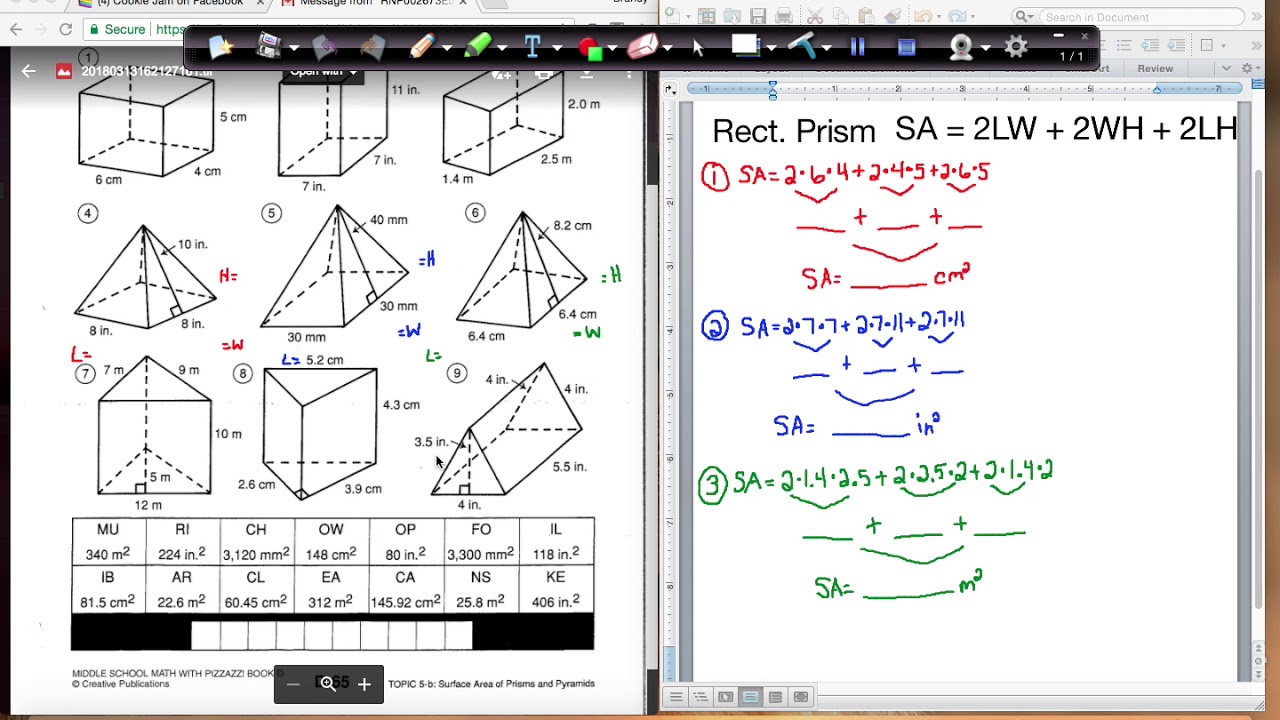
Task: Expand the eraser tool dropdown arrow
Action: 669,48
